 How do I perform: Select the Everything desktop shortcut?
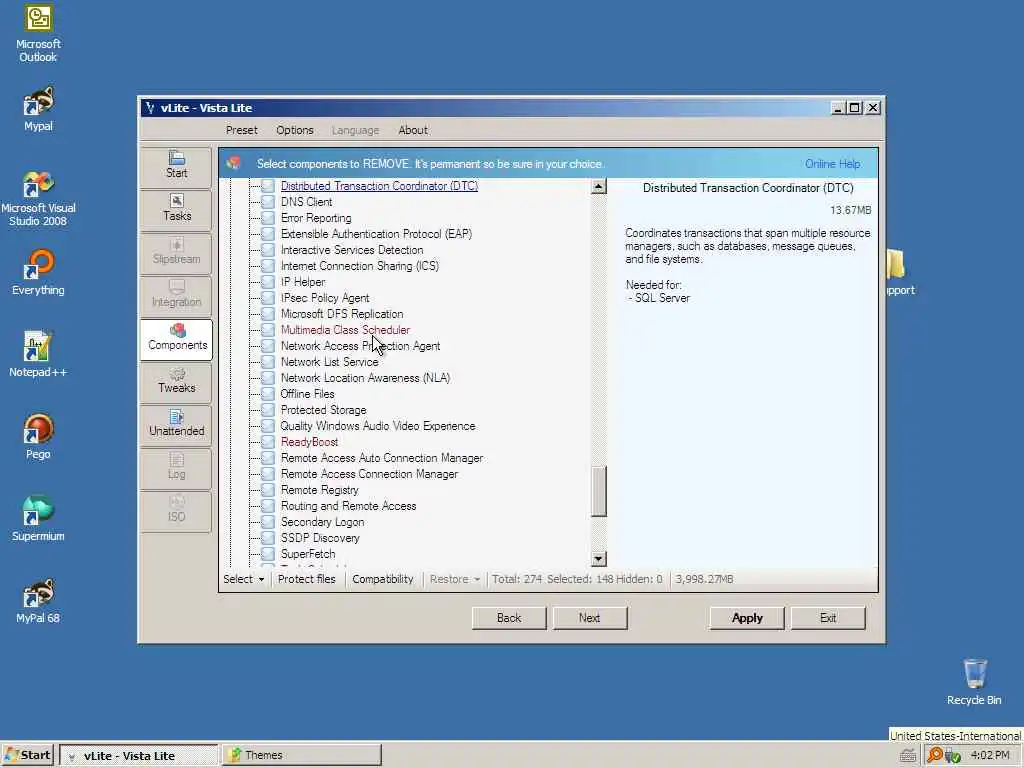pyautogui.click(x=38, y=273)
